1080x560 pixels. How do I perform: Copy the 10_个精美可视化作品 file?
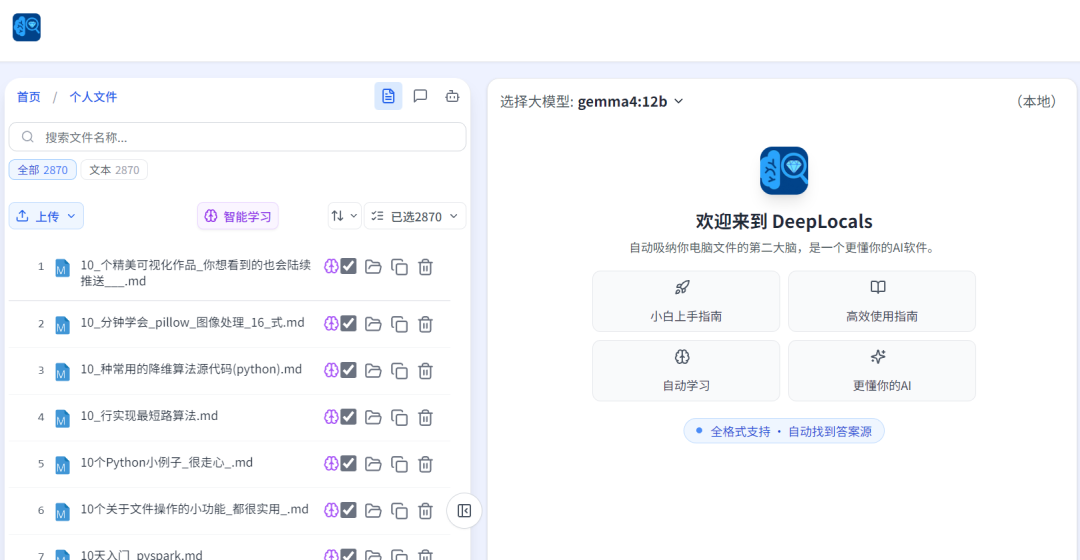pyautogui.click(x=399, y=267)
